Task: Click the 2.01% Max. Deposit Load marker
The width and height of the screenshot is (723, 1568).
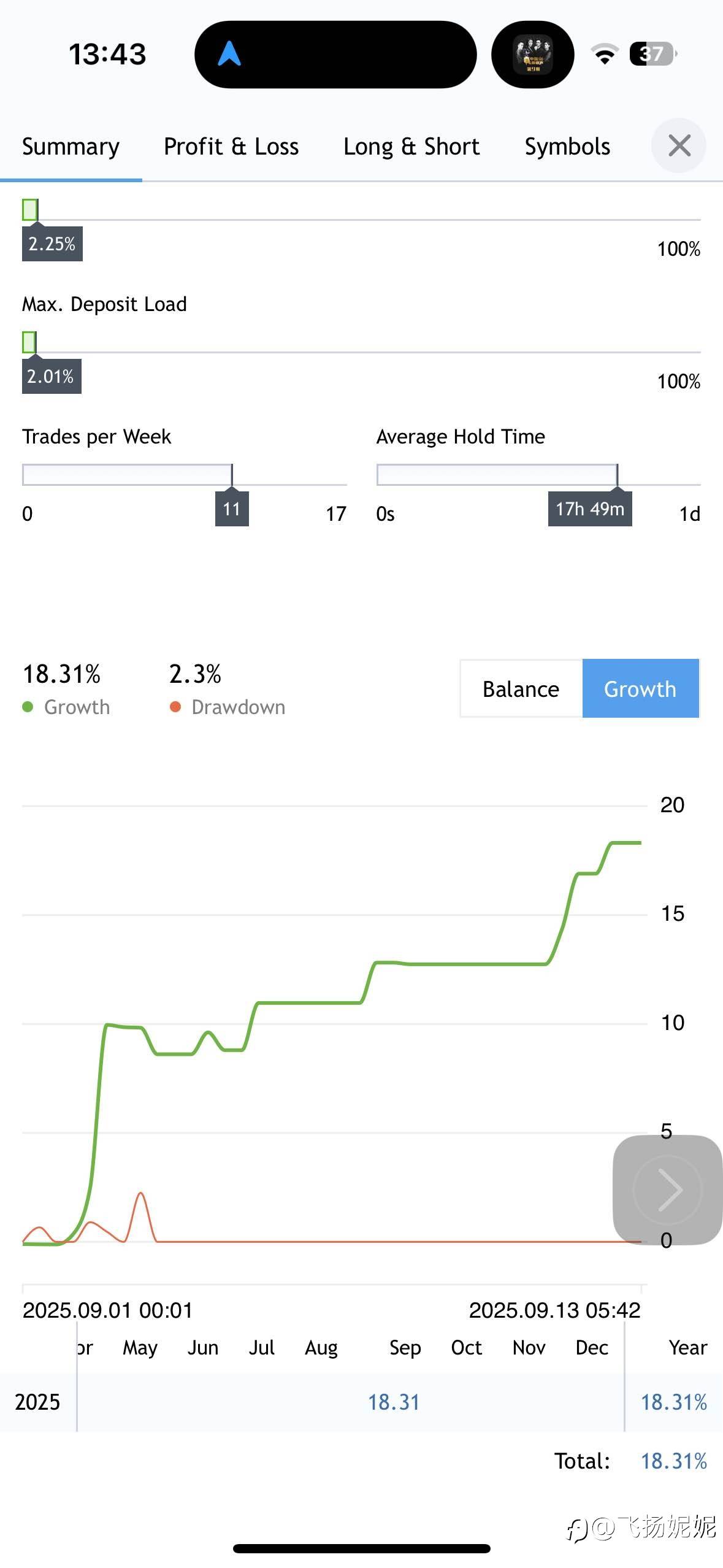Action: [52, 376]
